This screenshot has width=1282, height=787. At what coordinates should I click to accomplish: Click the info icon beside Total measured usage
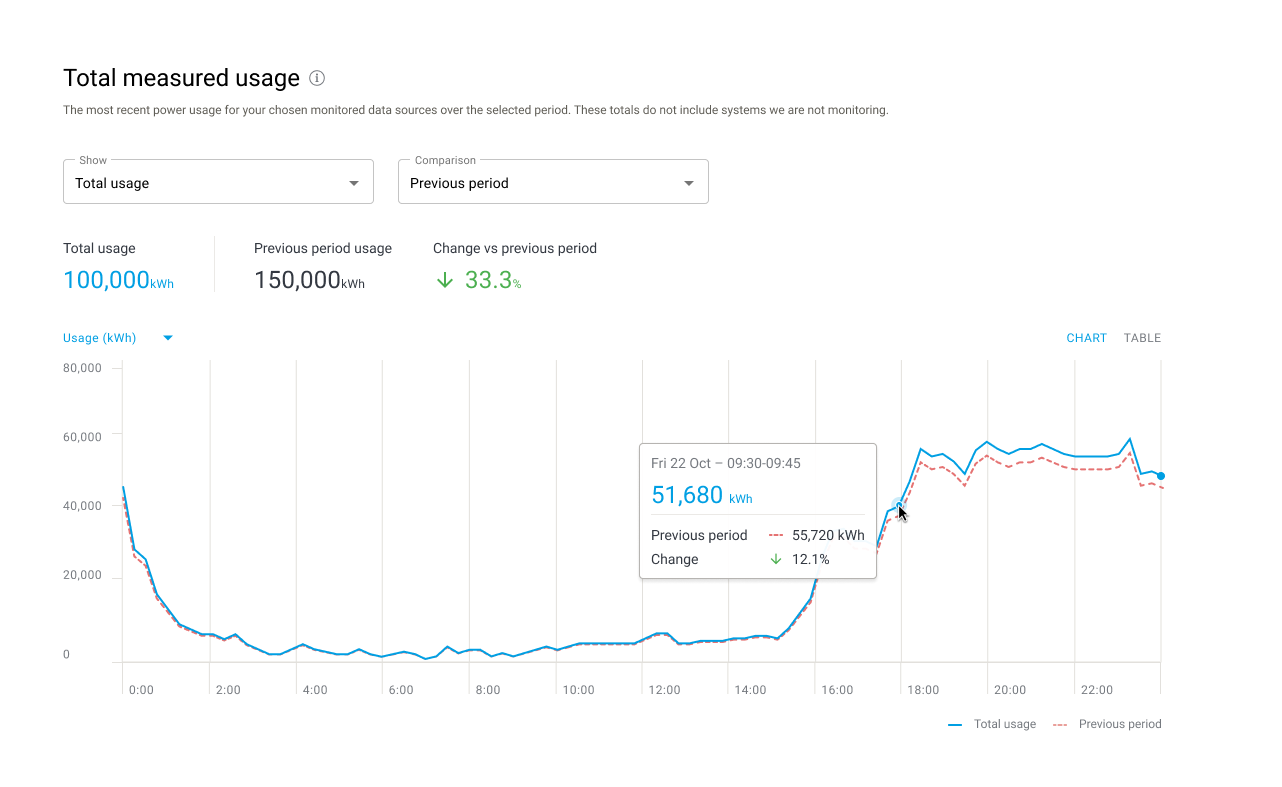pos(317,78)
